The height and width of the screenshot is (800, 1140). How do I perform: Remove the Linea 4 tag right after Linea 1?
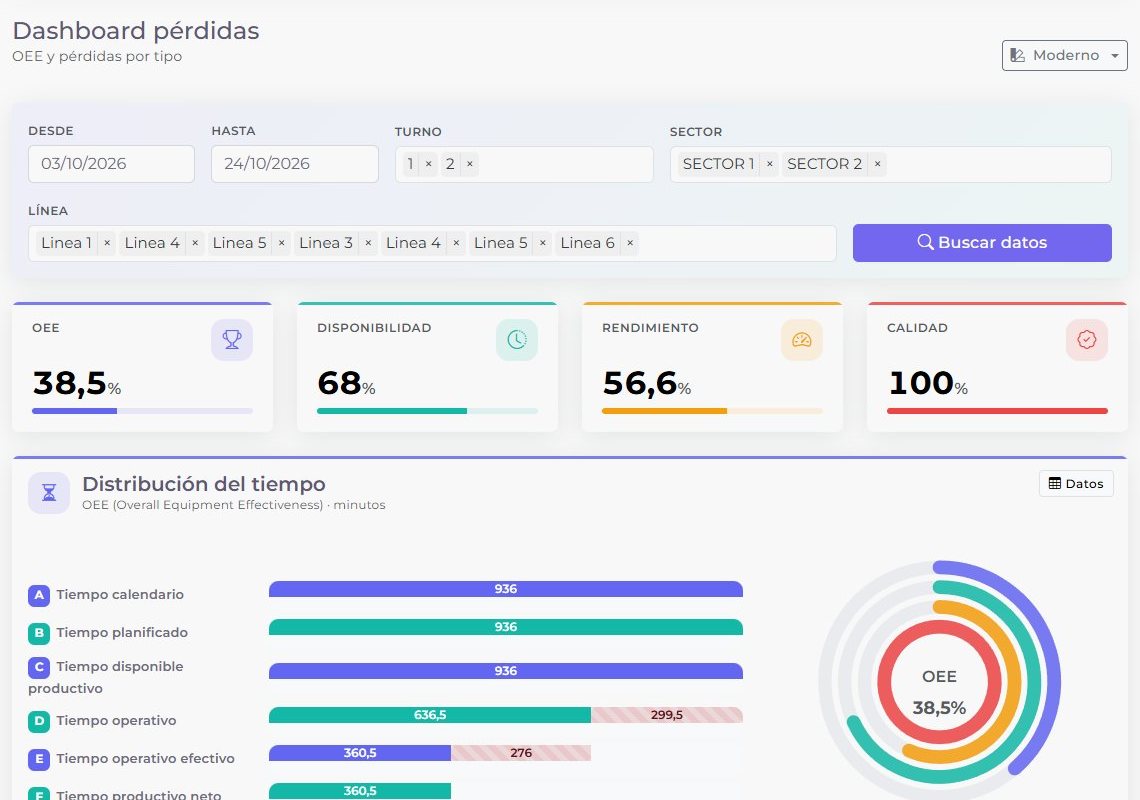[x=195, y=243]
